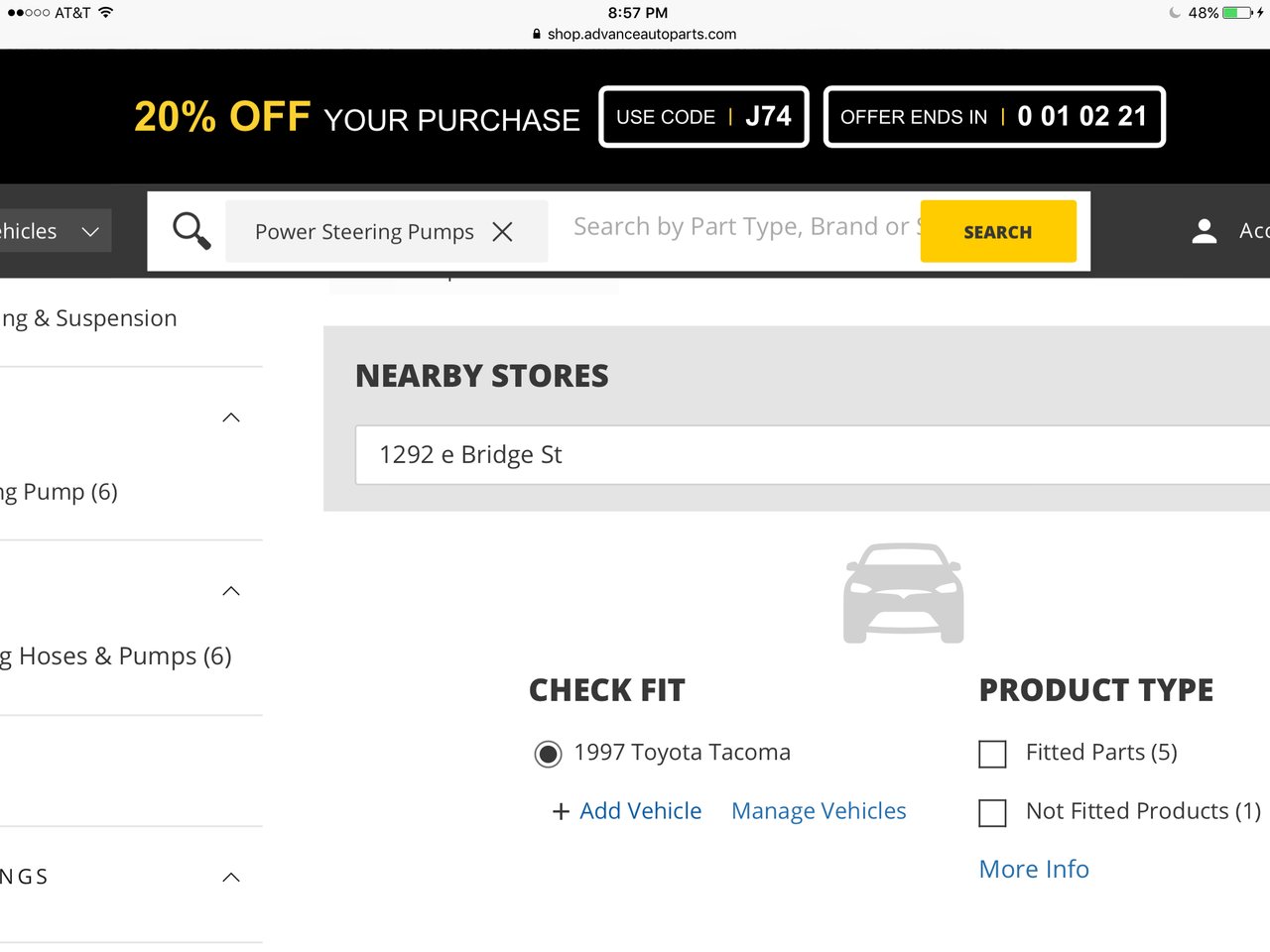Viewport: 1270px width, 952px height.
Task: Open the & Suspension category link
Action: [x=88, y=318]
